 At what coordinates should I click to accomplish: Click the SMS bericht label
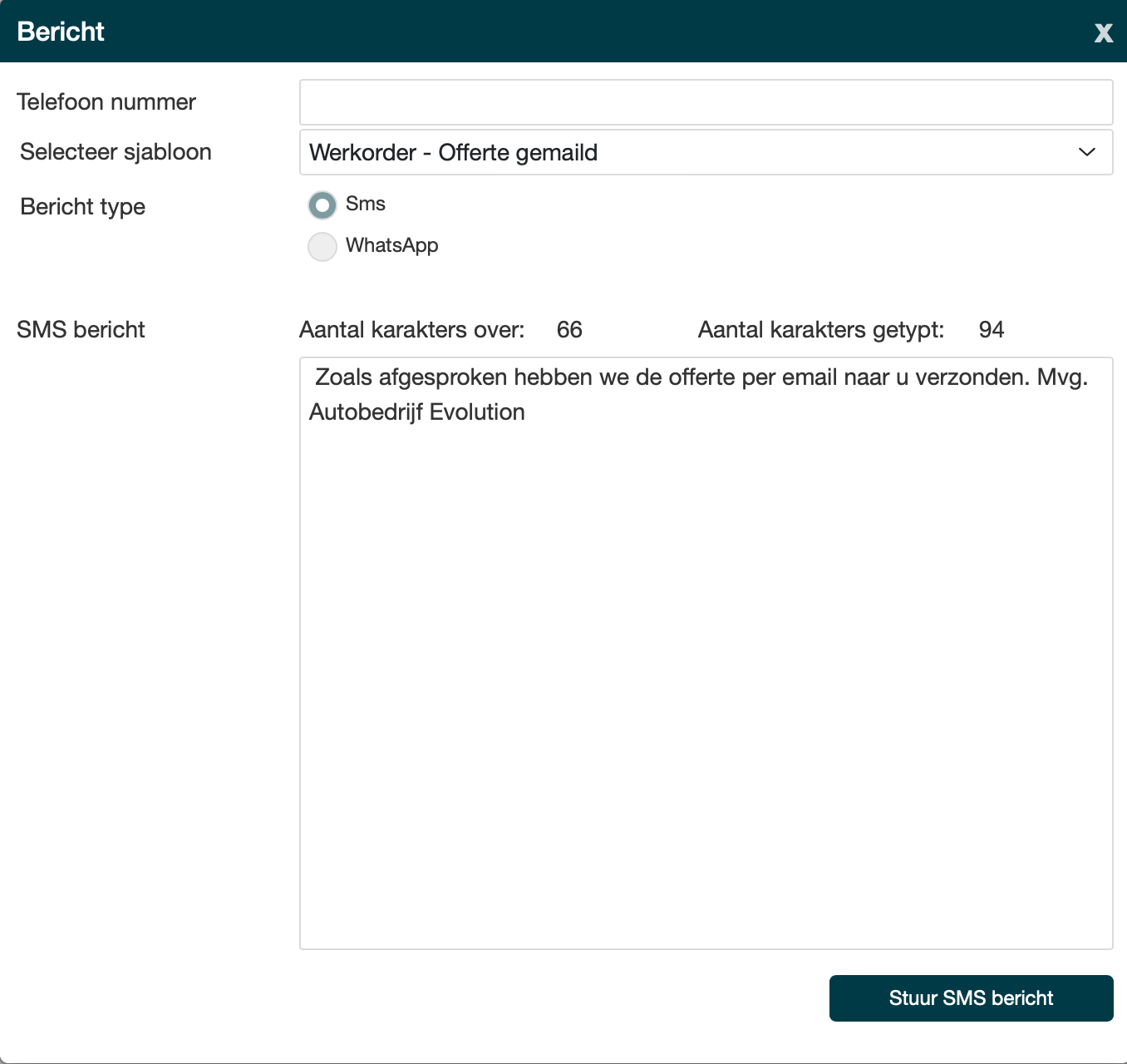point(81,330)
